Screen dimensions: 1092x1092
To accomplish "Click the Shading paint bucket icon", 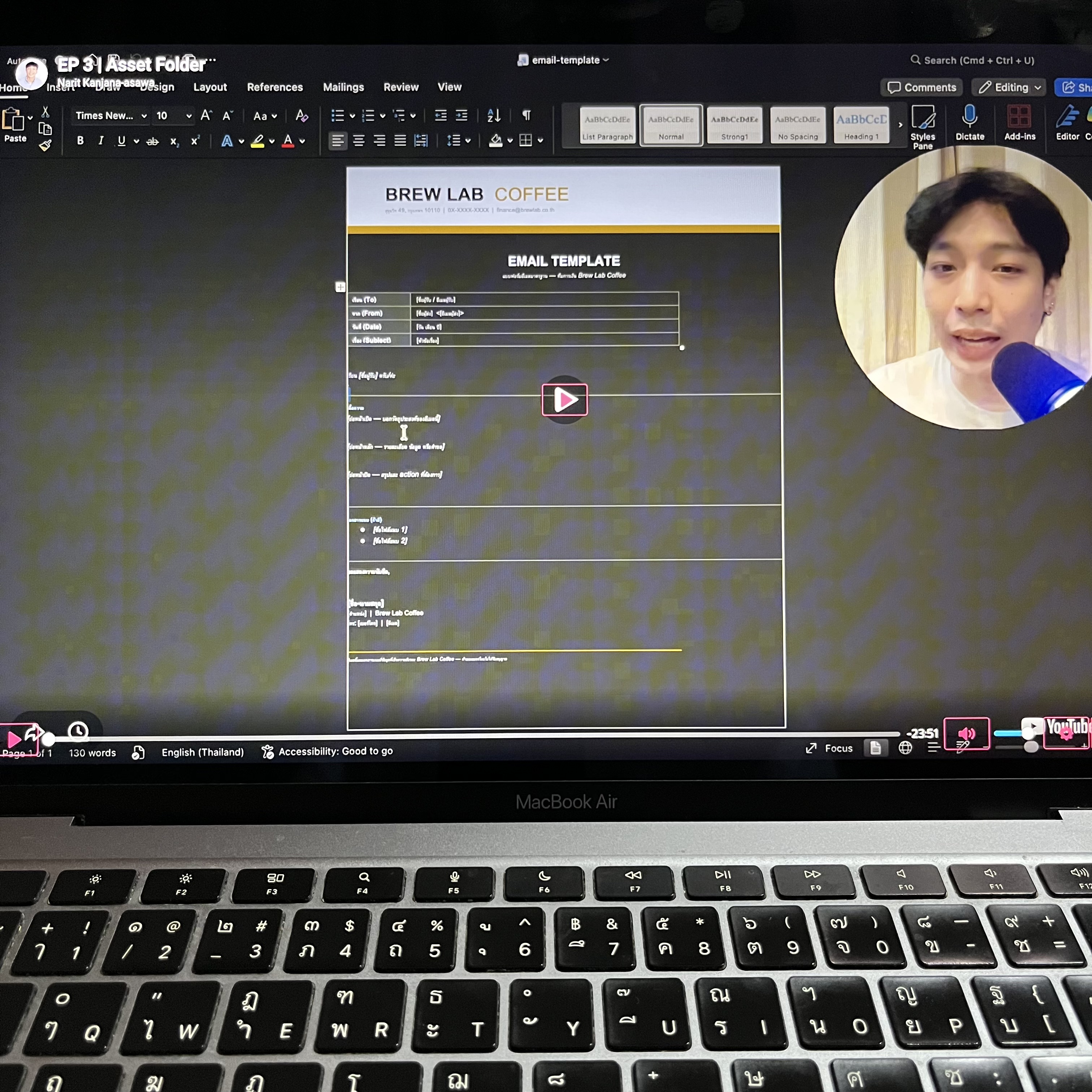I will click(x=496, y=140).
